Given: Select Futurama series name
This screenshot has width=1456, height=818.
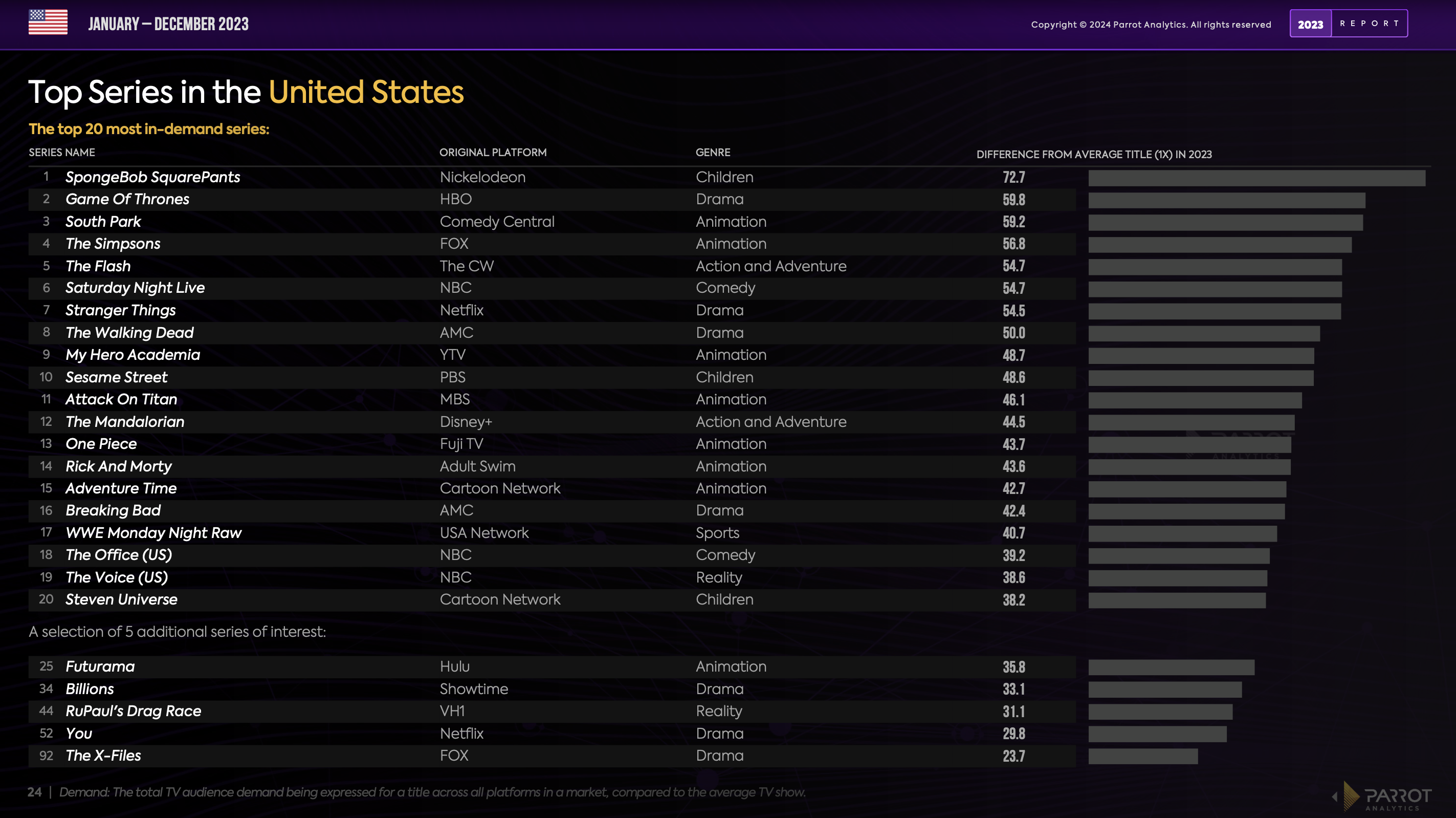Looking at the screenshot, I should tap(100, 667).
